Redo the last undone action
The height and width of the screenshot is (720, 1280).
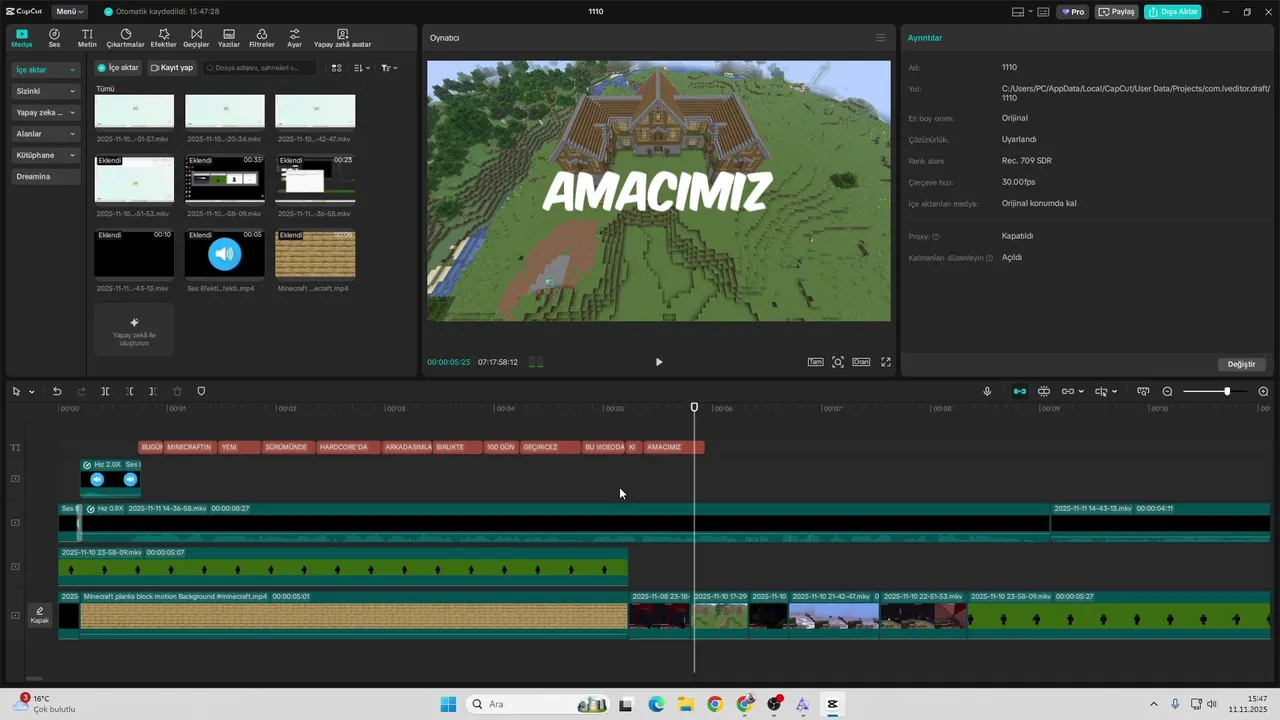(x=82, y=391)
